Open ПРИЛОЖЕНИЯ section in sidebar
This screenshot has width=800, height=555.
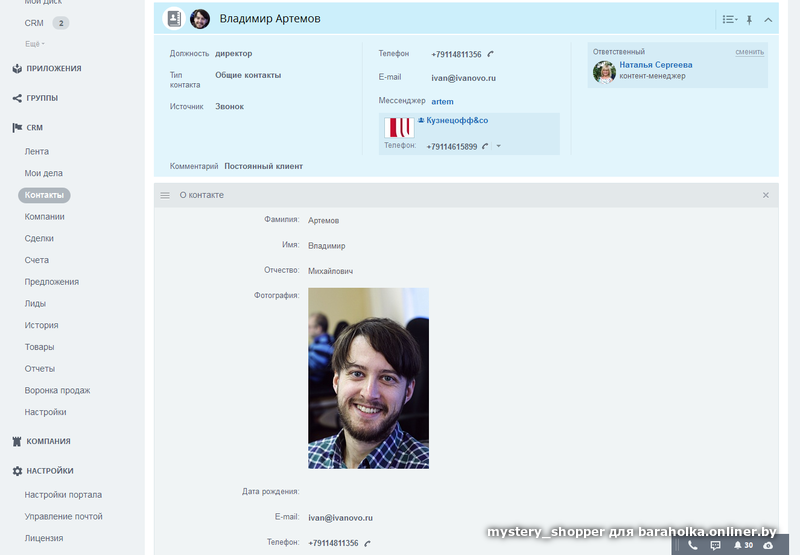[x=54, y=68]
